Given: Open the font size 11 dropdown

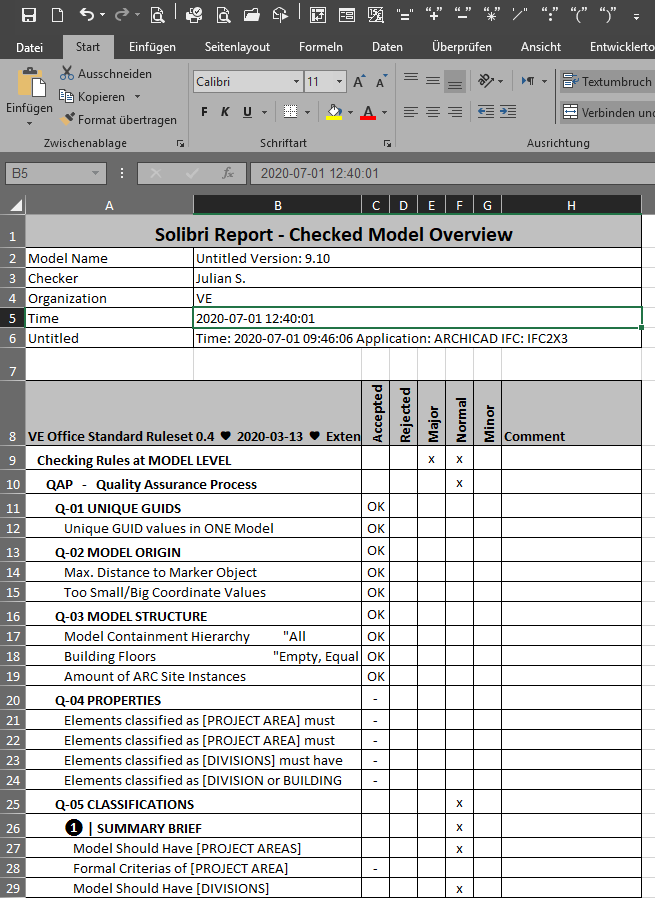Looking at the screenshot, I should tap(340, 82).
